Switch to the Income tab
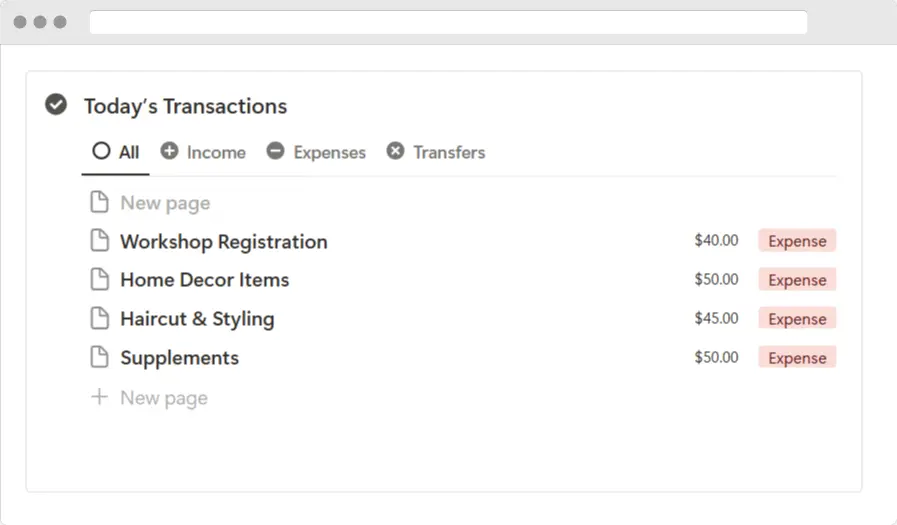The image size is (897, 525). [203, 152]
